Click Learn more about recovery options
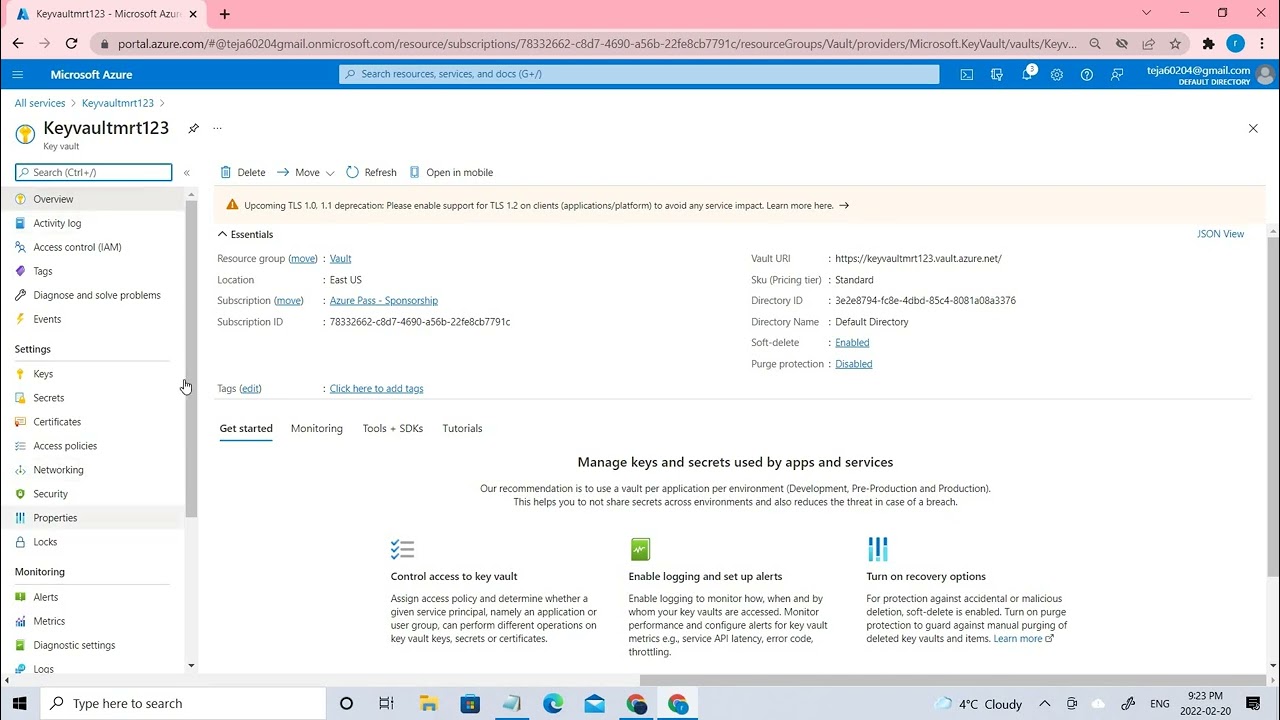The width and height of the screenshot is (1280, 720). (x=1023, y=638)
